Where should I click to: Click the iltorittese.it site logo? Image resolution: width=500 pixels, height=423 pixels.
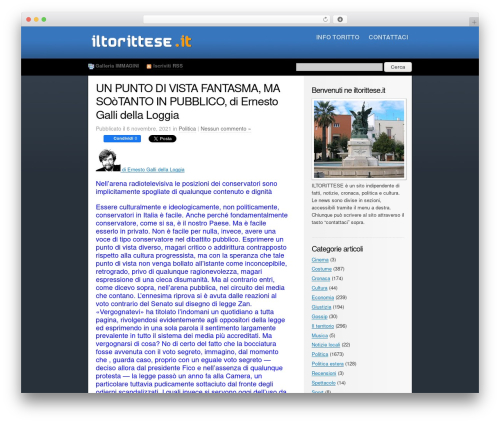tap(141, 41)
